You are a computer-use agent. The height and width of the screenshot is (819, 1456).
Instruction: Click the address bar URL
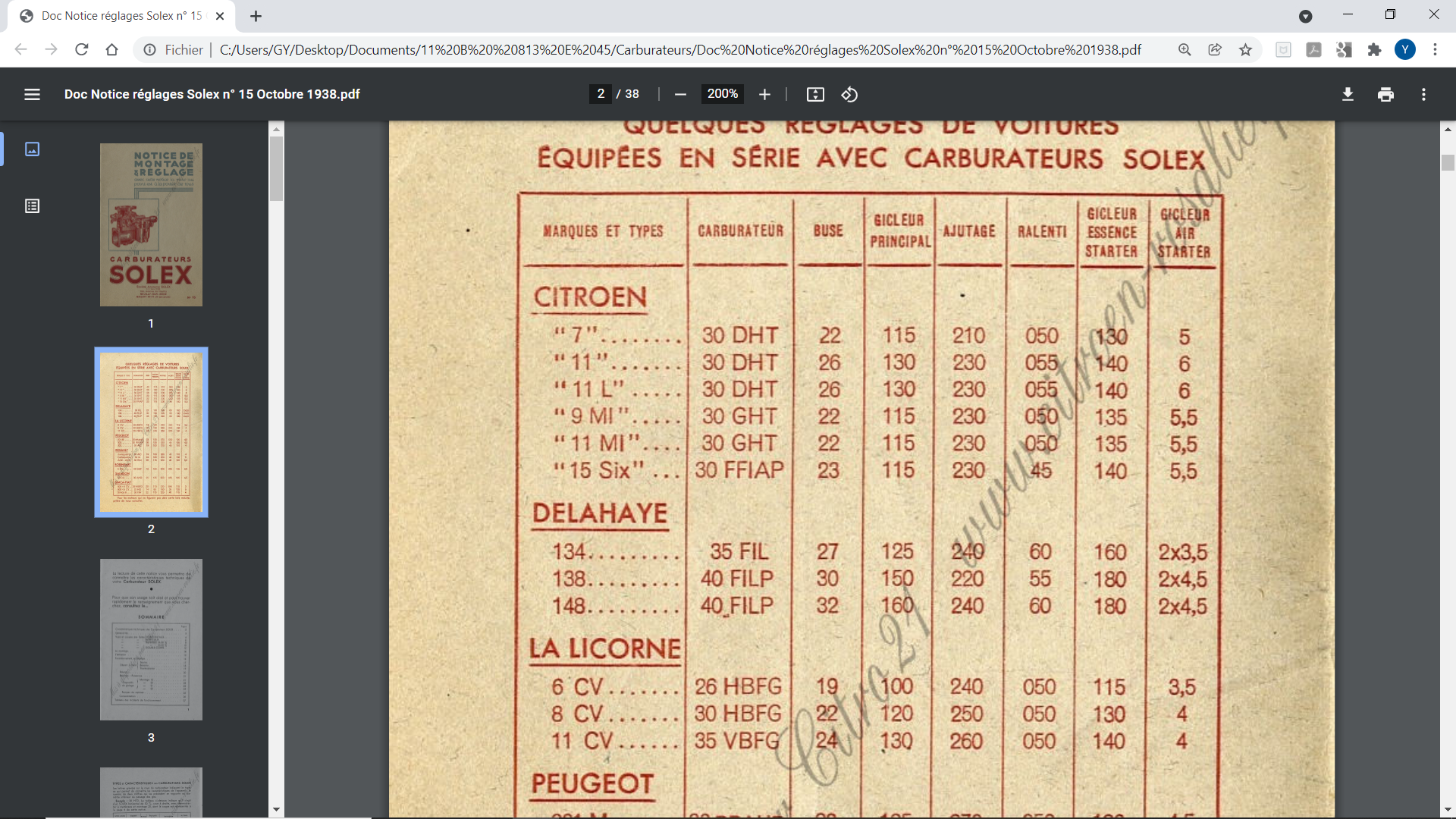click(679, 49)
